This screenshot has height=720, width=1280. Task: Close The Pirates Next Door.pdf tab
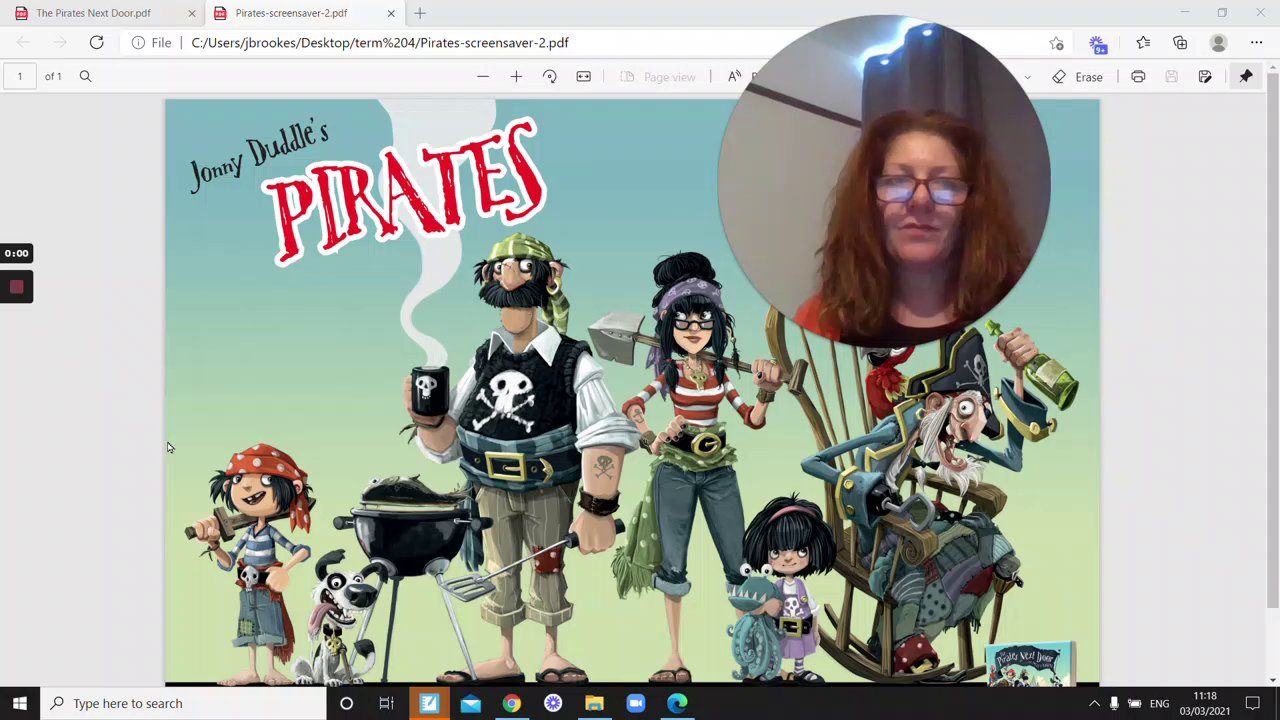[x=192, y=13]
